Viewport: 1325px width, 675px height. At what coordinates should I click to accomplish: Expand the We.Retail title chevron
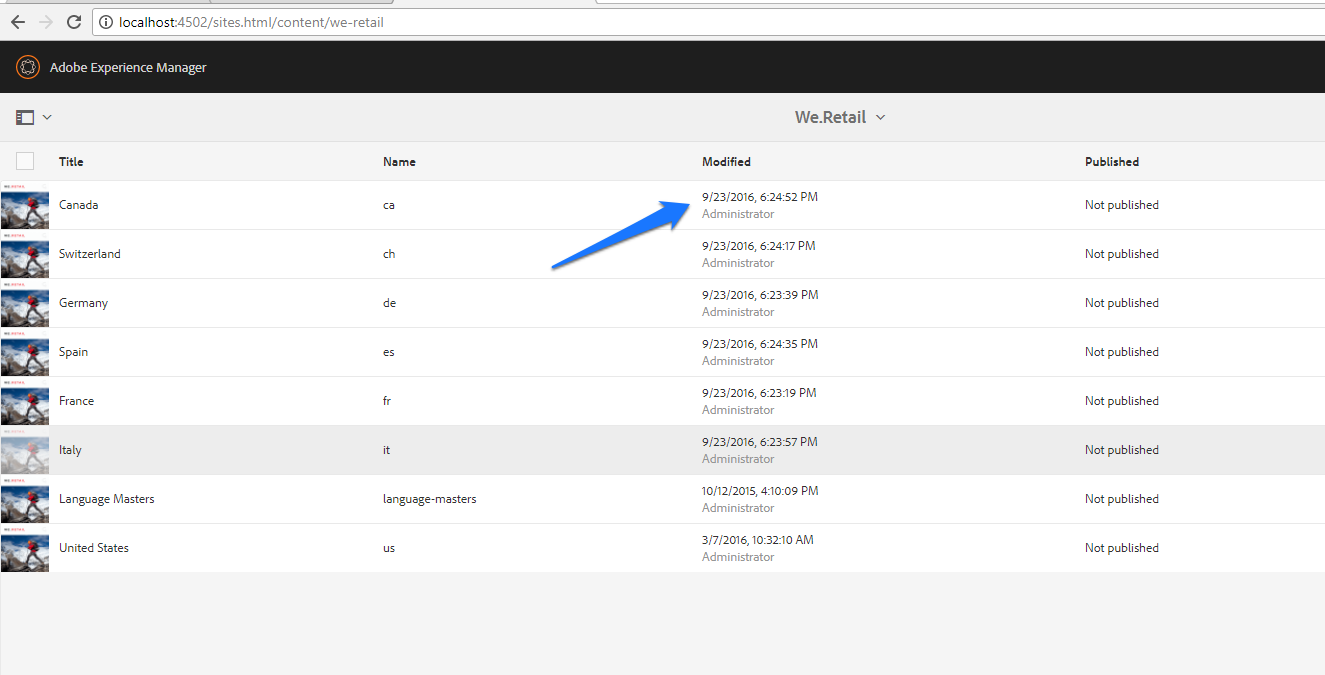coord(880,117)
